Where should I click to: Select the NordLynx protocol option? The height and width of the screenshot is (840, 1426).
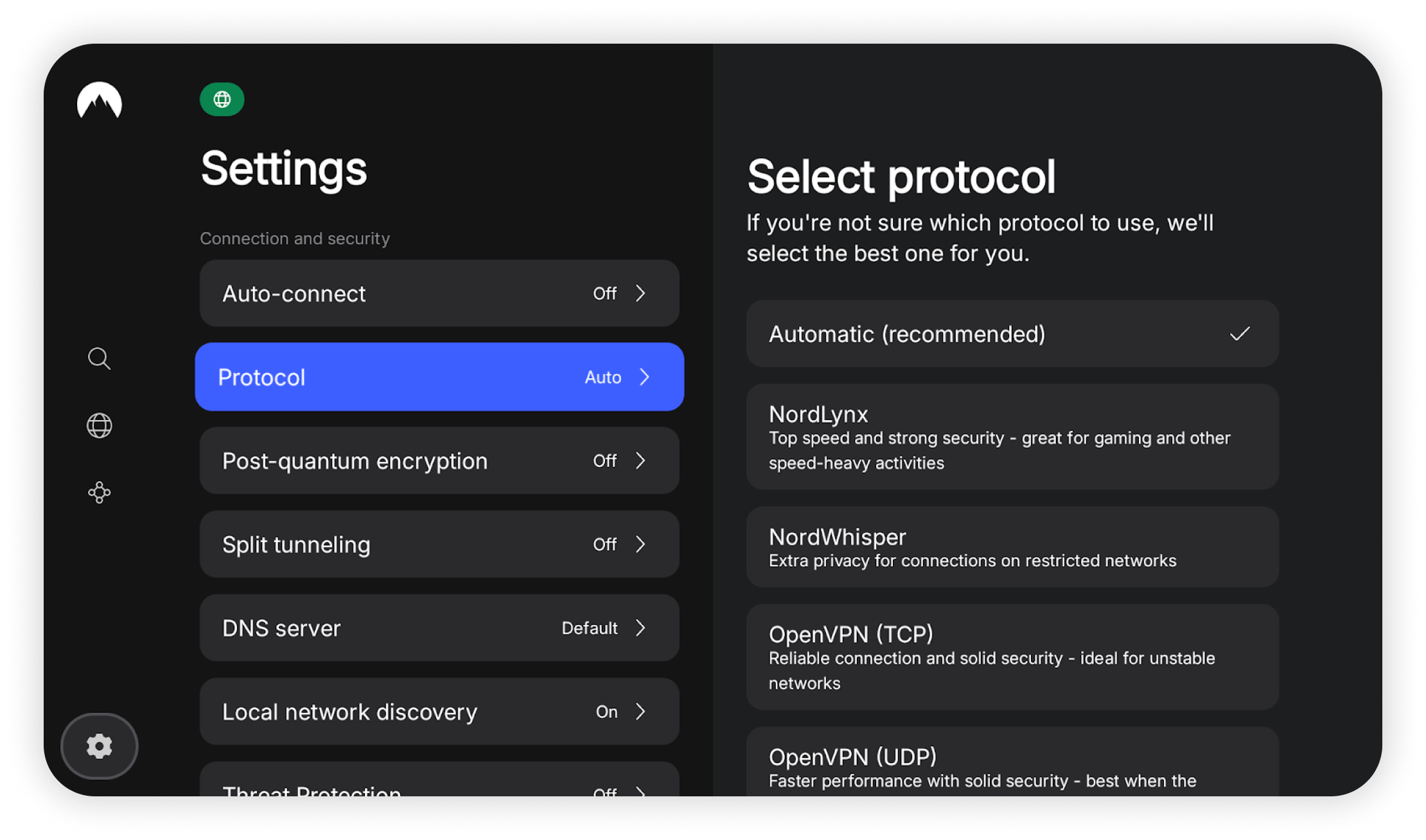pos(1012,437)
